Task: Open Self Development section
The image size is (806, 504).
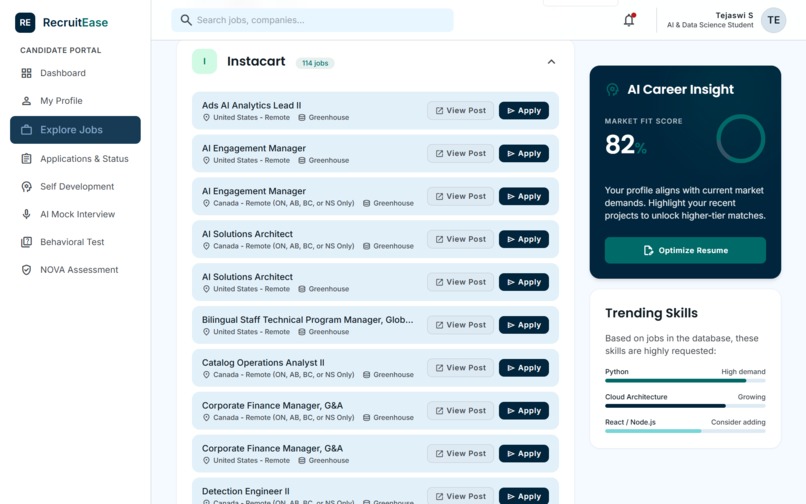Action: (75, 187)
